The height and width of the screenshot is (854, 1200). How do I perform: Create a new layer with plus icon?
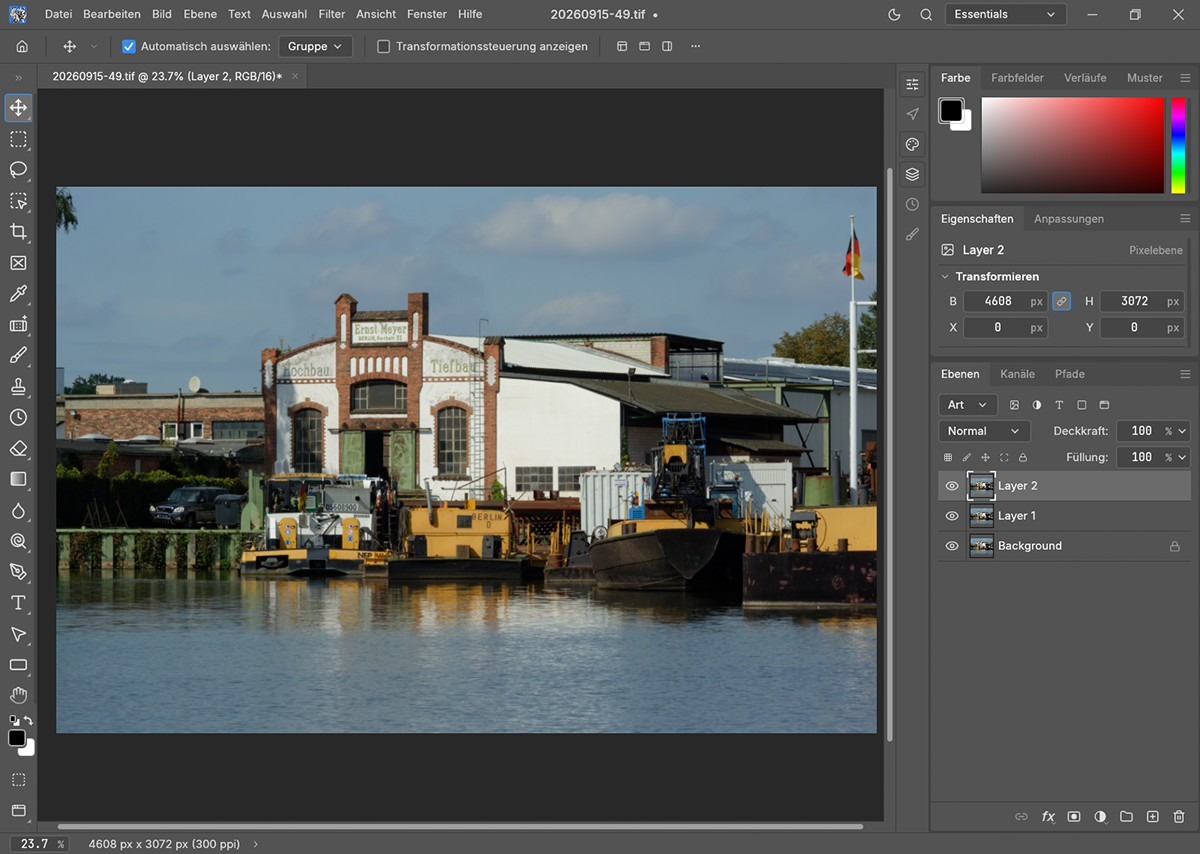pos(1152,817)
